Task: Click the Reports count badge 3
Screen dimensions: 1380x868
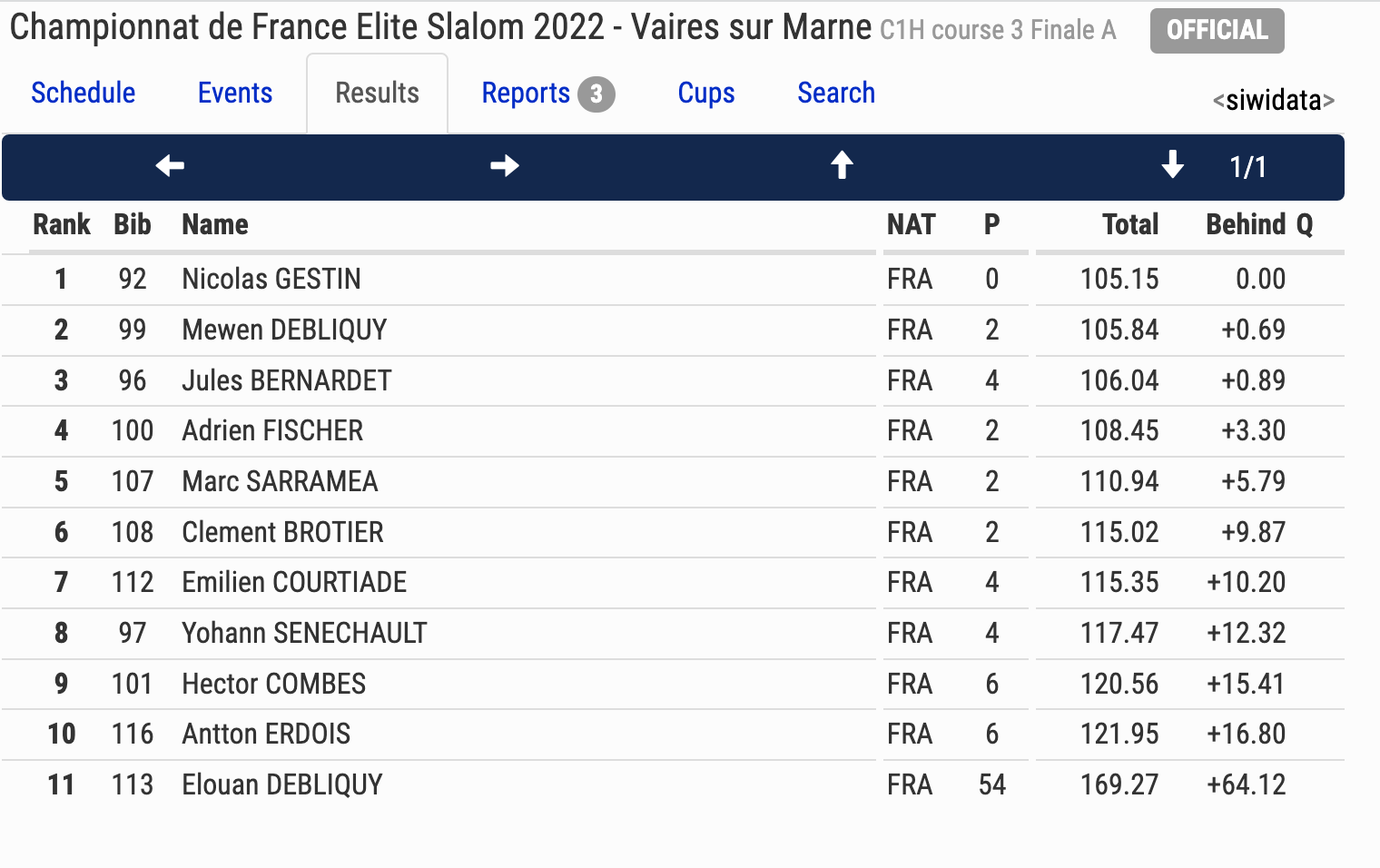Action: 596,94
